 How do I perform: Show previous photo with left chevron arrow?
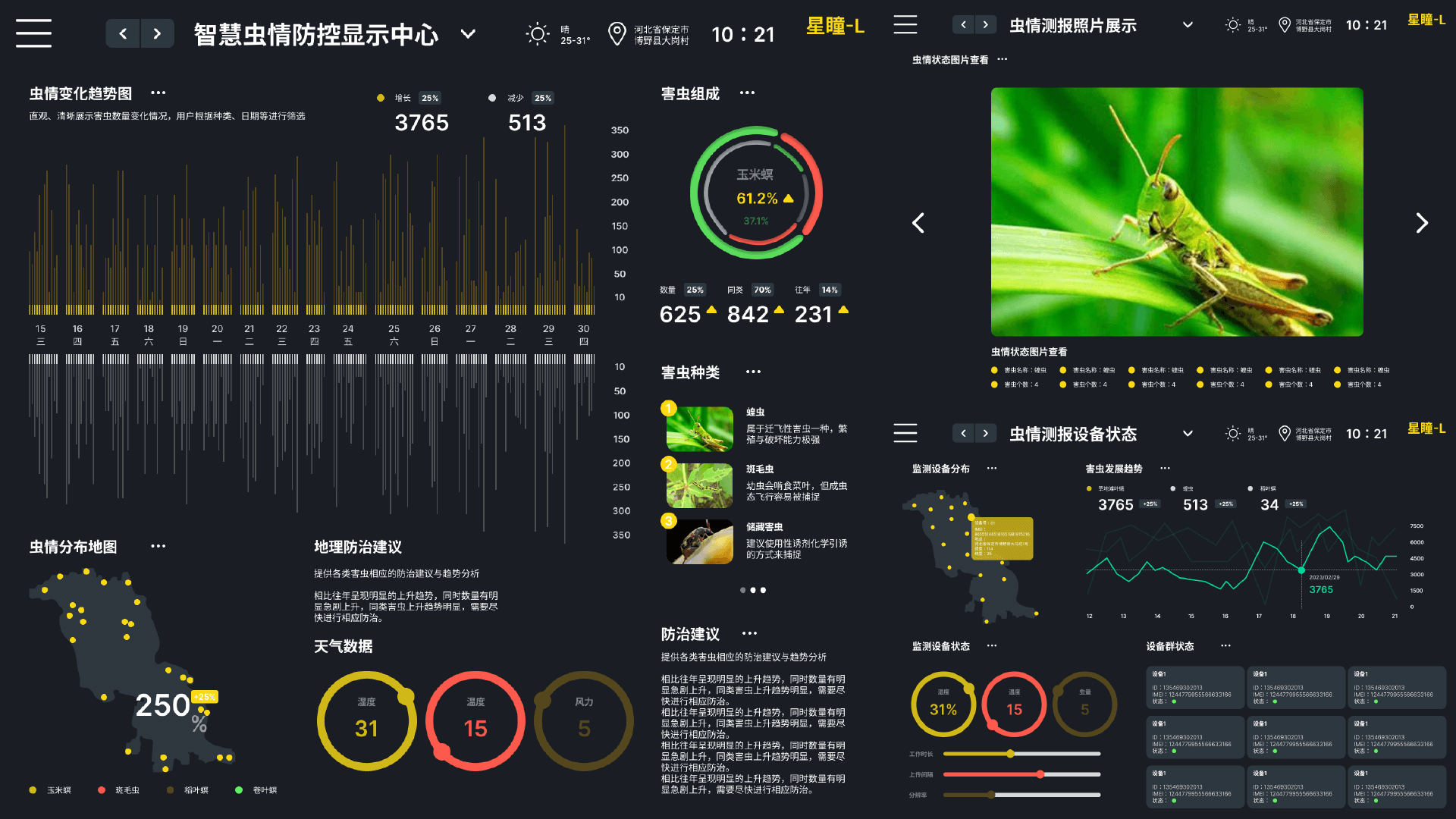tap(918, 223)
